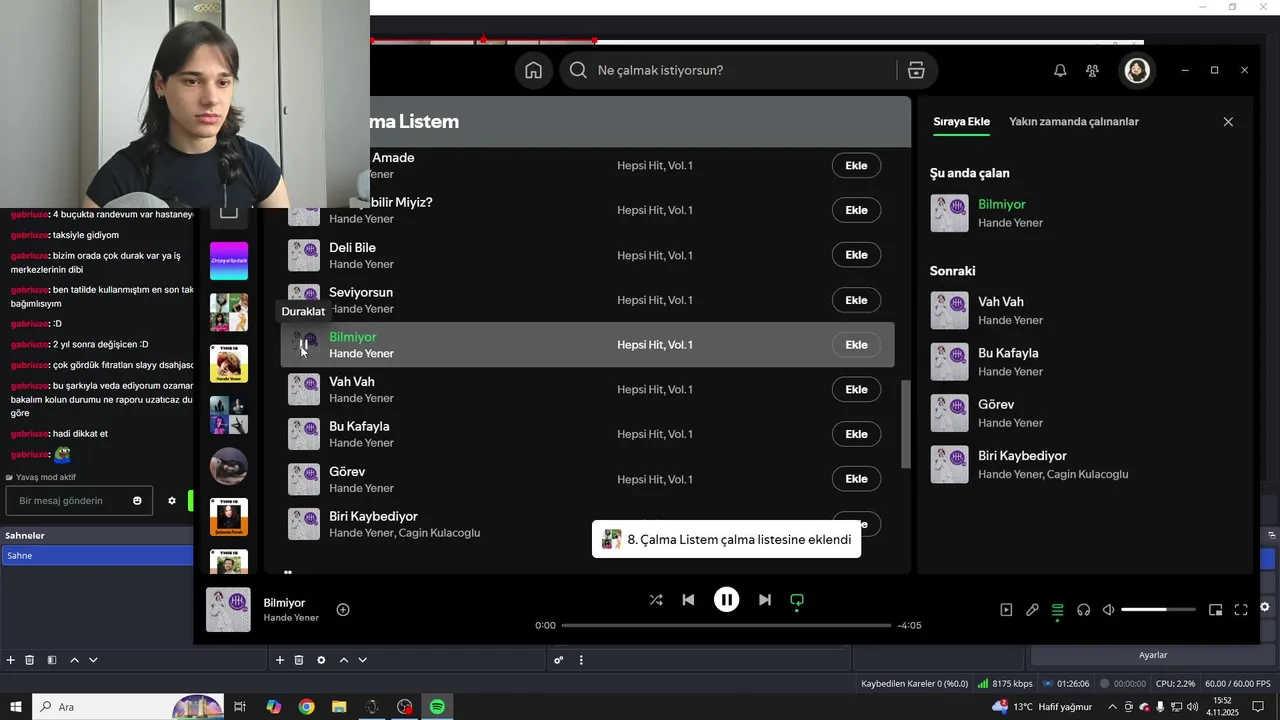This screenshot has height=720, width=1280.
Task: Open Browse icon in Spotify search bar
Action: pyautogui.click(x=916, y=70)
